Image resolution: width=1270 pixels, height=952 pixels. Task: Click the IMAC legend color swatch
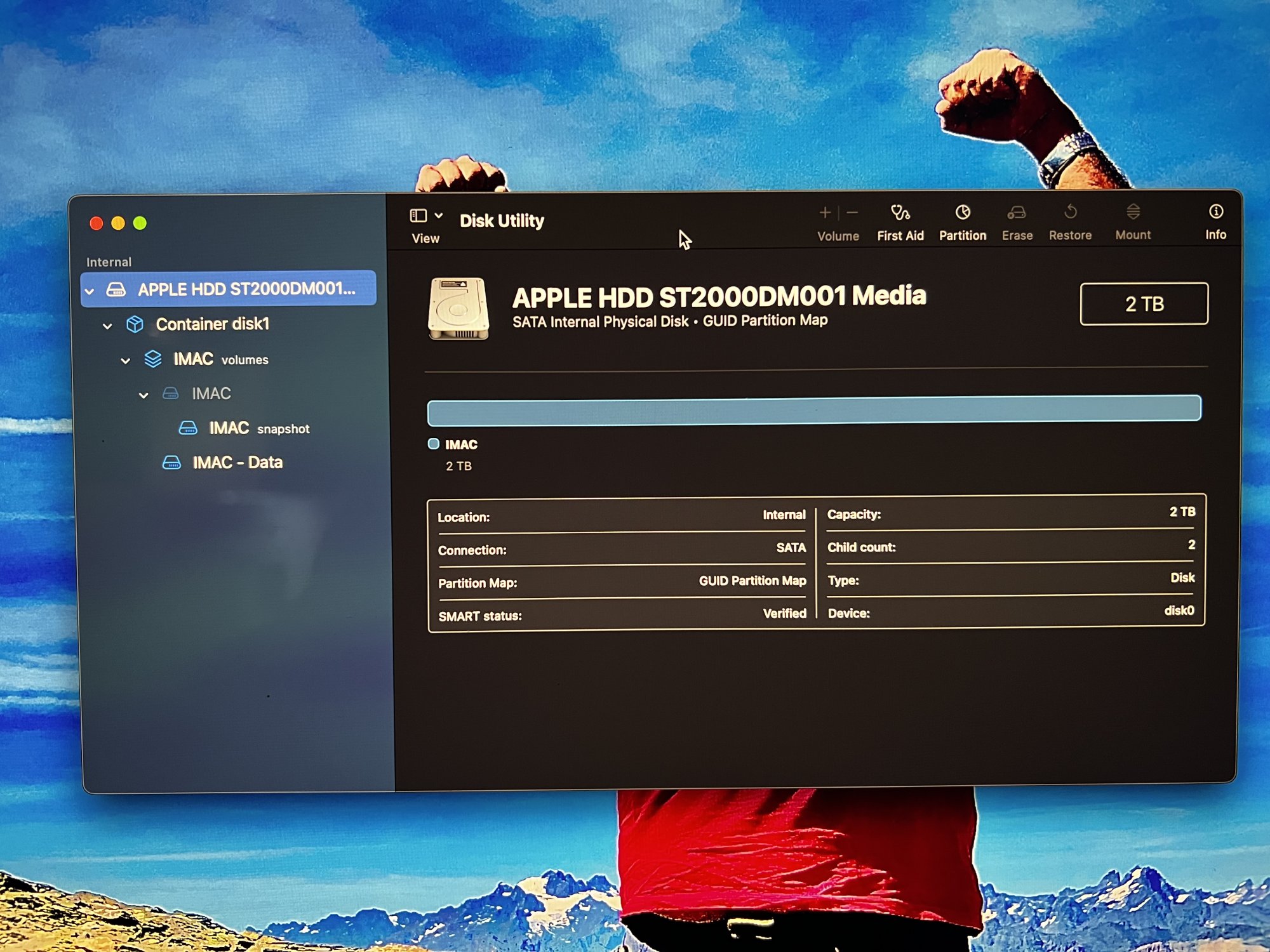point(434,444)
